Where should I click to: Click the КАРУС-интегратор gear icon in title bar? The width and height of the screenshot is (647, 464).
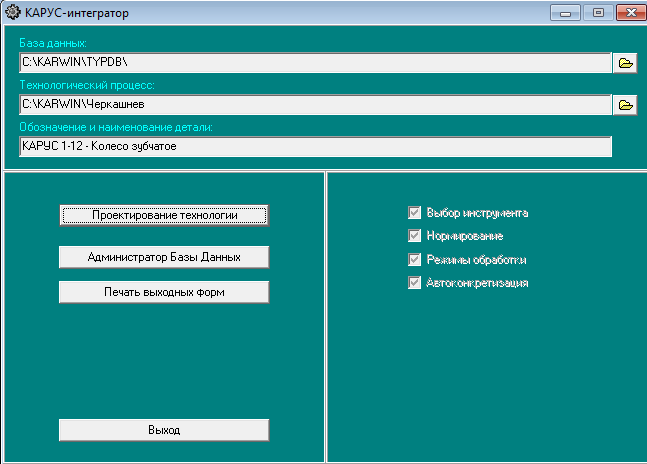[12, 12]
